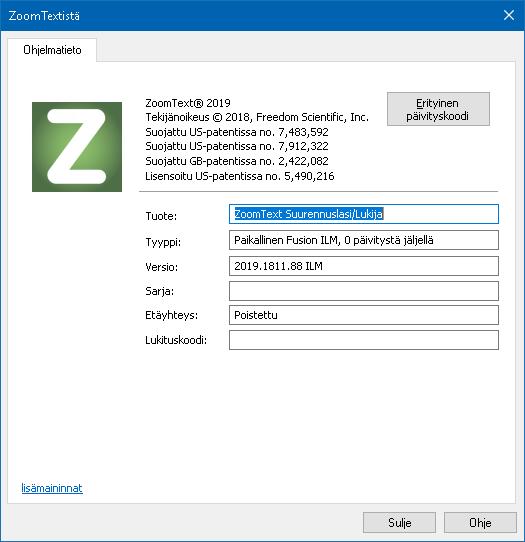The height and width of the screenshot is (542, 525).
Task: Click the ZoomText® 2019 heading text
Action: click(x=188, y=103)
